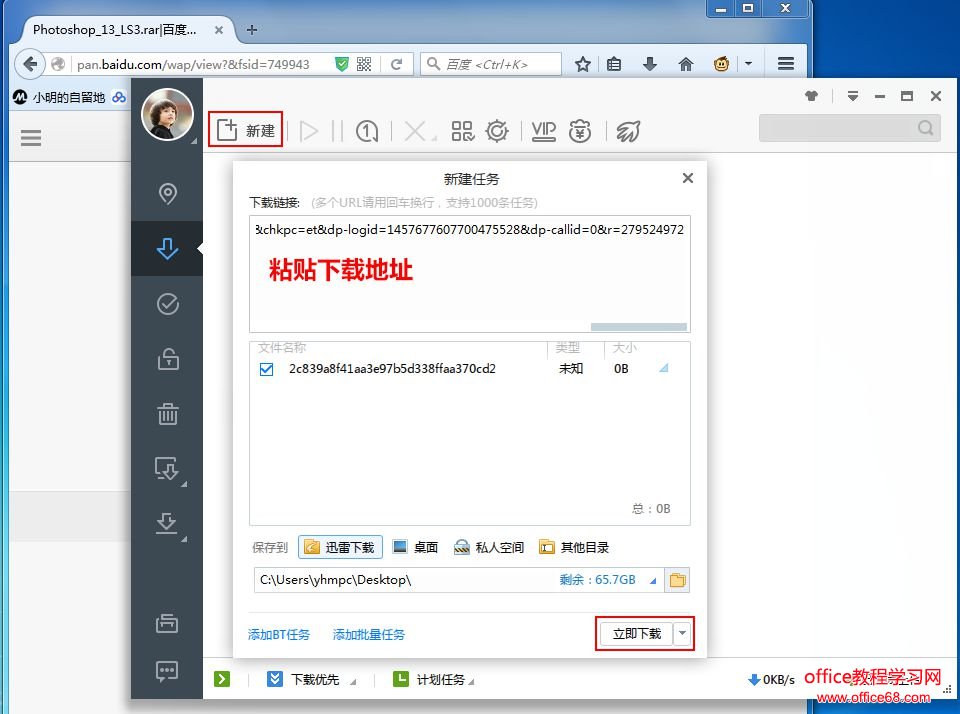Viewport: 960px width, 714px height.
Task: Click the money bear toolbar icon
Action: [580, 131]
